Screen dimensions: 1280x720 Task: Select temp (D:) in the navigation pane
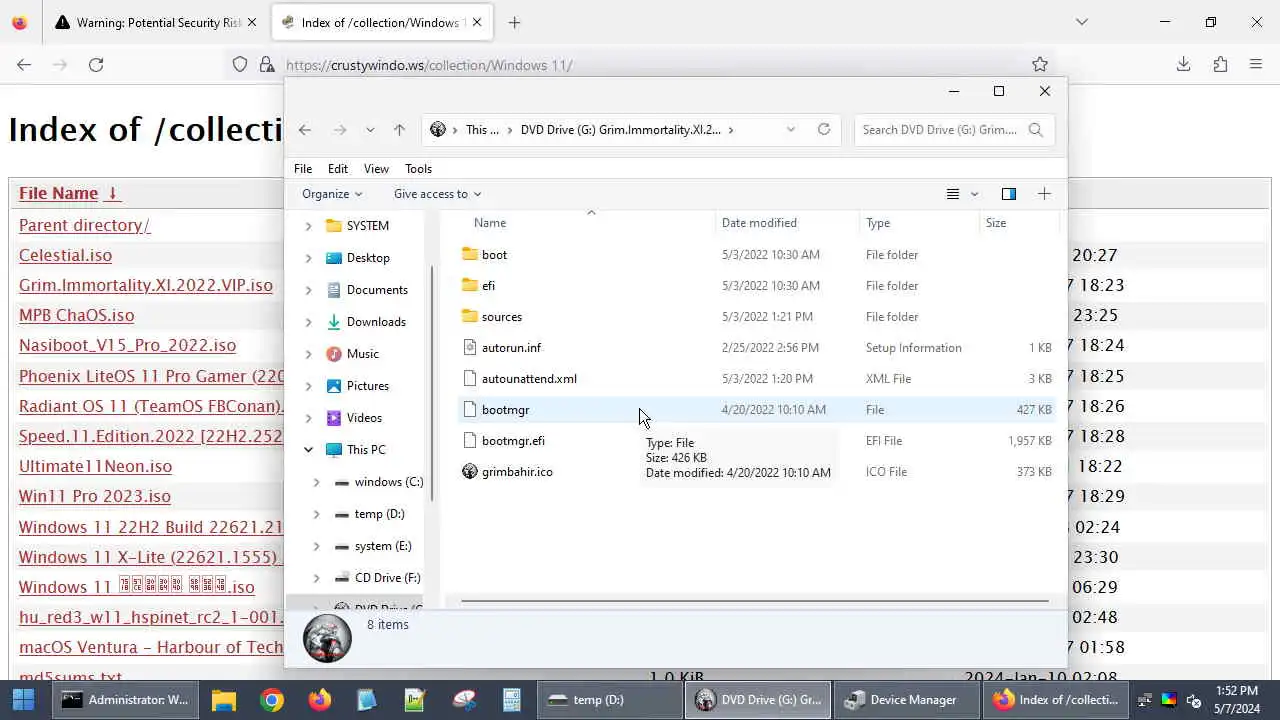[379, 514]
